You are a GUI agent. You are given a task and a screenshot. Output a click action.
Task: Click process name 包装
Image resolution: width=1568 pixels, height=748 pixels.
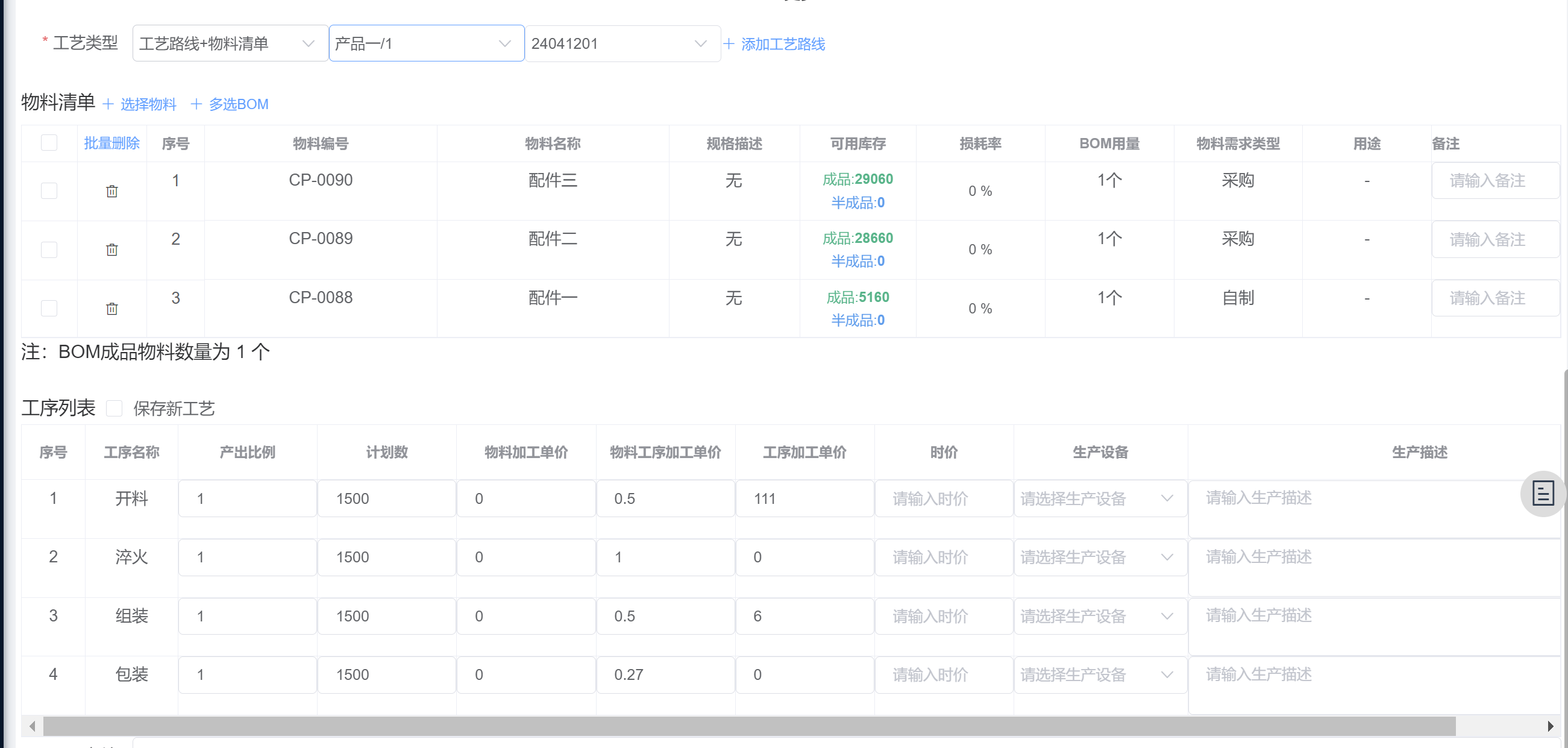point(131,674)
